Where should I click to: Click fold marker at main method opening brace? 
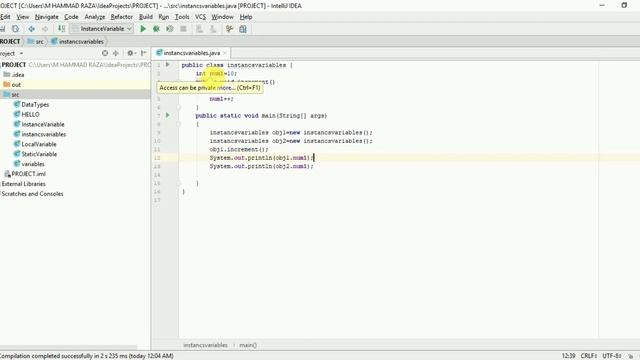179,124
